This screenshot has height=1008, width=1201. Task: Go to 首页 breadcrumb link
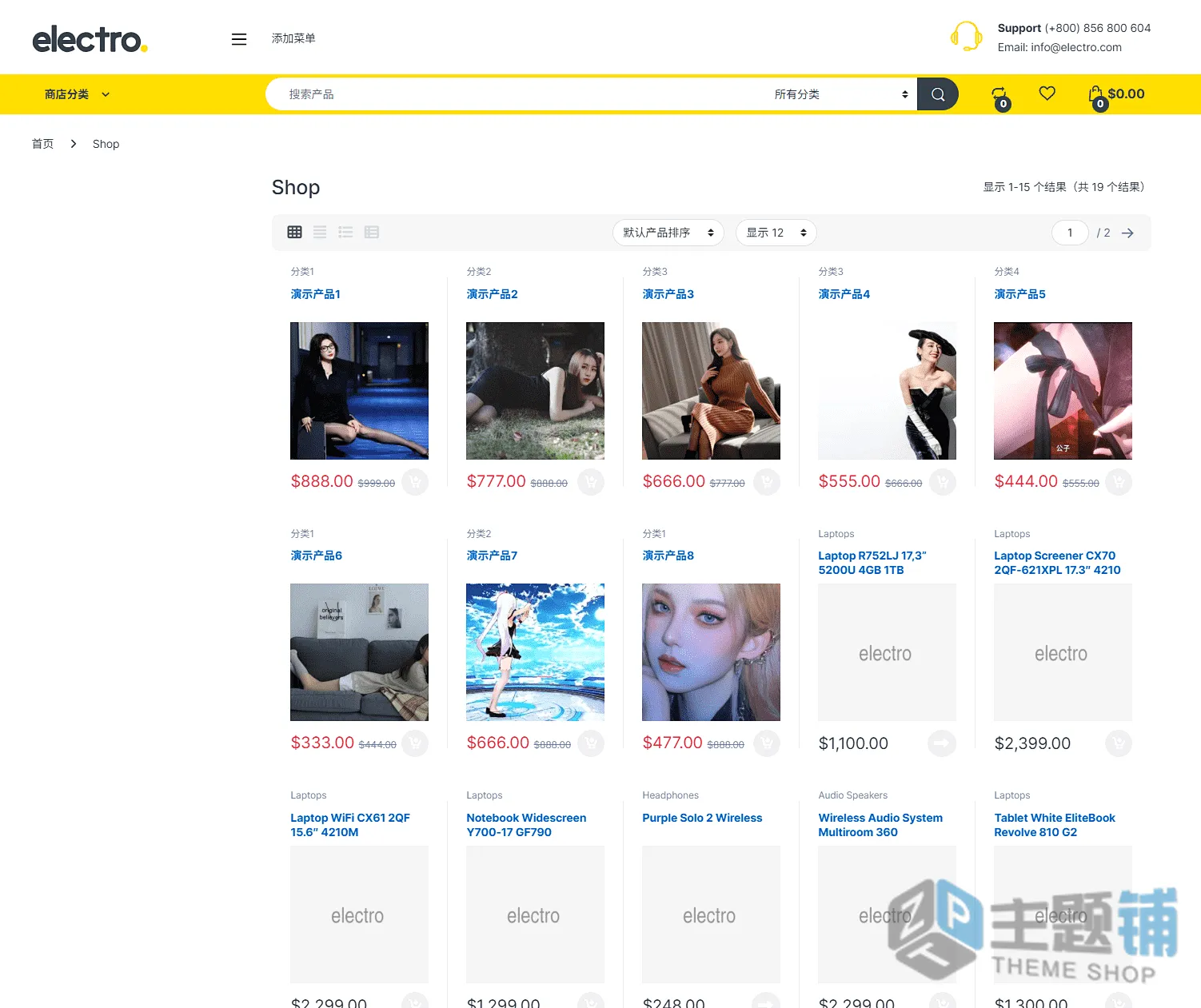click(42, 144)
